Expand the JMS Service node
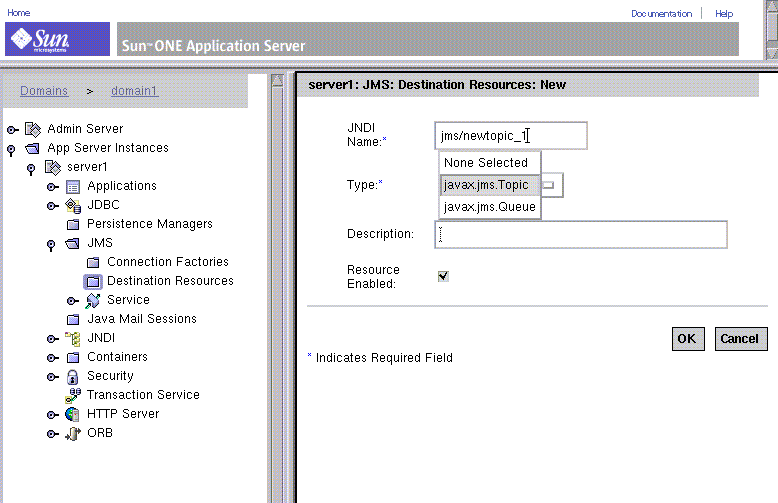Screen dimensions: 778x503 [x=72, y=301]
